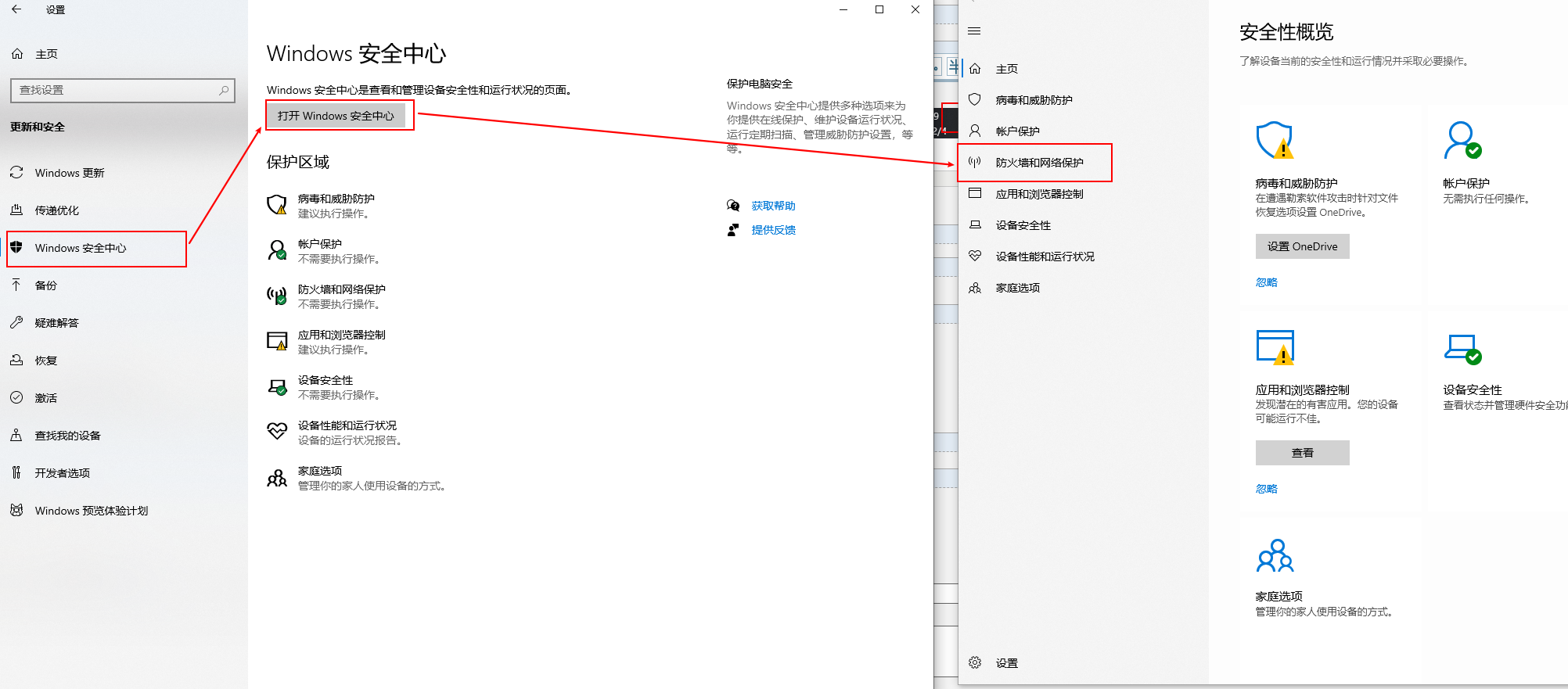Screen dimensions: 1568x689
Task: Click the recovery icon in the sidebar
Action: coord(16,360)
